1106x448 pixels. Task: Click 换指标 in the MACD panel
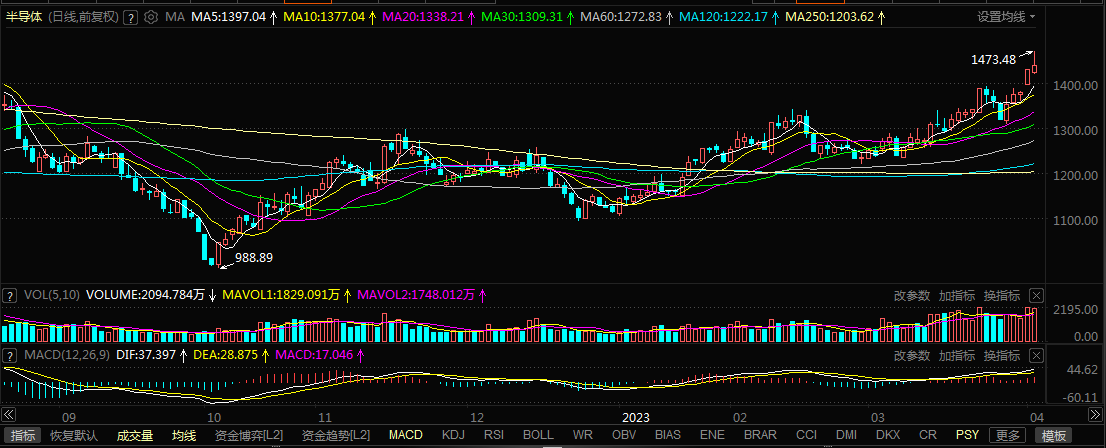(x=1002, y=355)
